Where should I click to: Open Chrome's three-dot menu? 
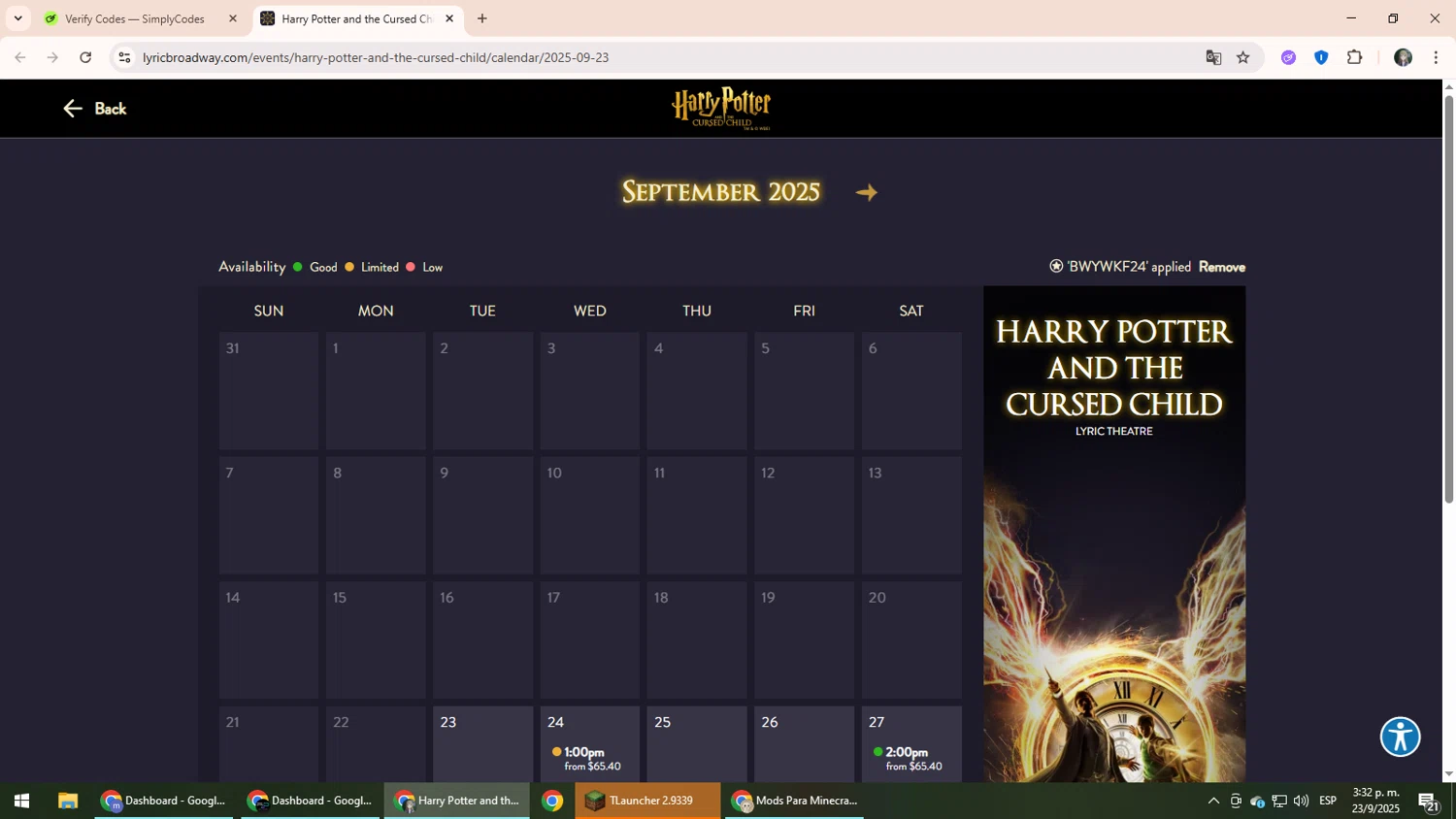tap(1436, 57)
